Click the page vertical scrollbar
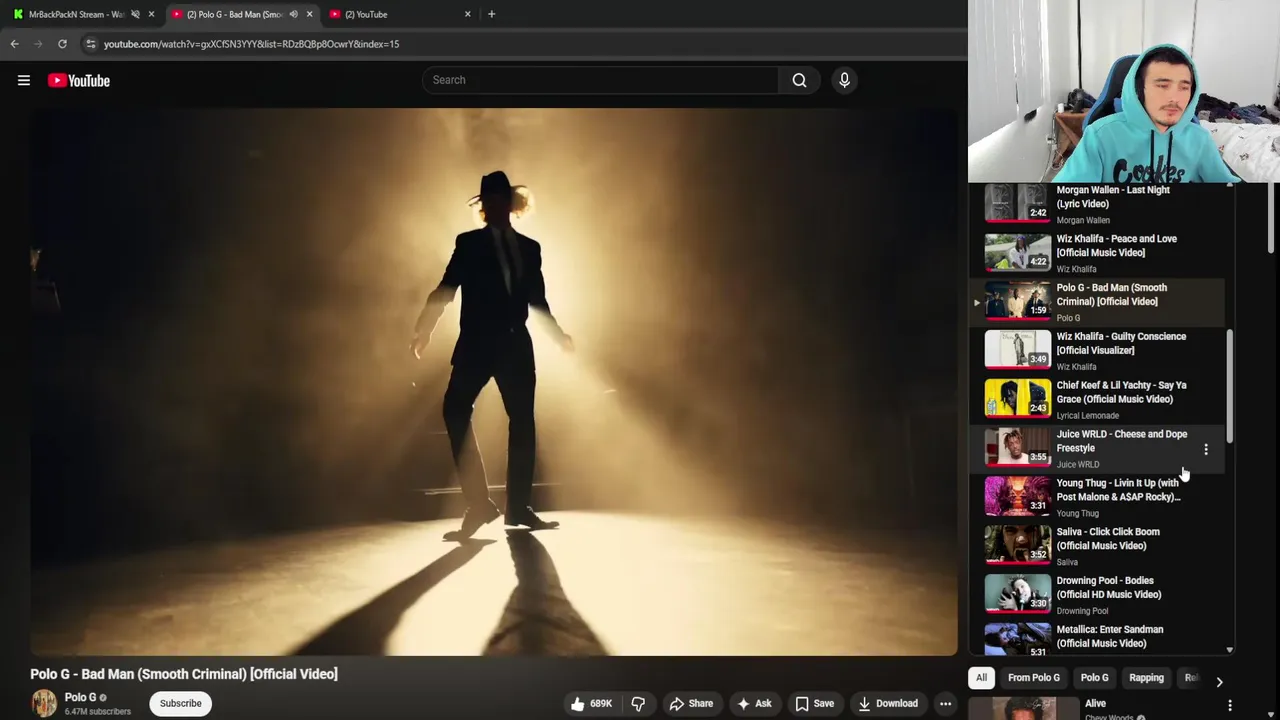This screenshot has width=1280, height=720. (1273, 218)
